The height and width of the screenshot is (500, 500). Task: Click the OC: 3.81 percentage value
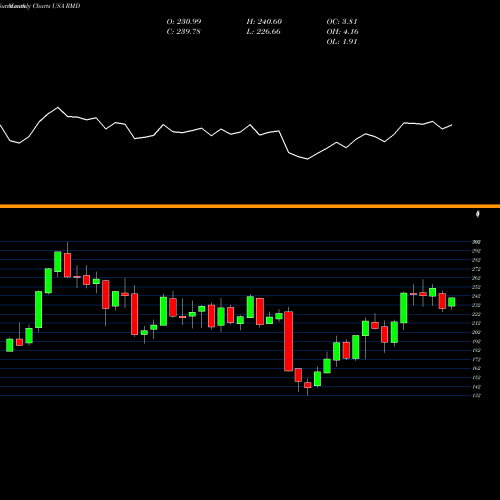click(x=342, y=22)
